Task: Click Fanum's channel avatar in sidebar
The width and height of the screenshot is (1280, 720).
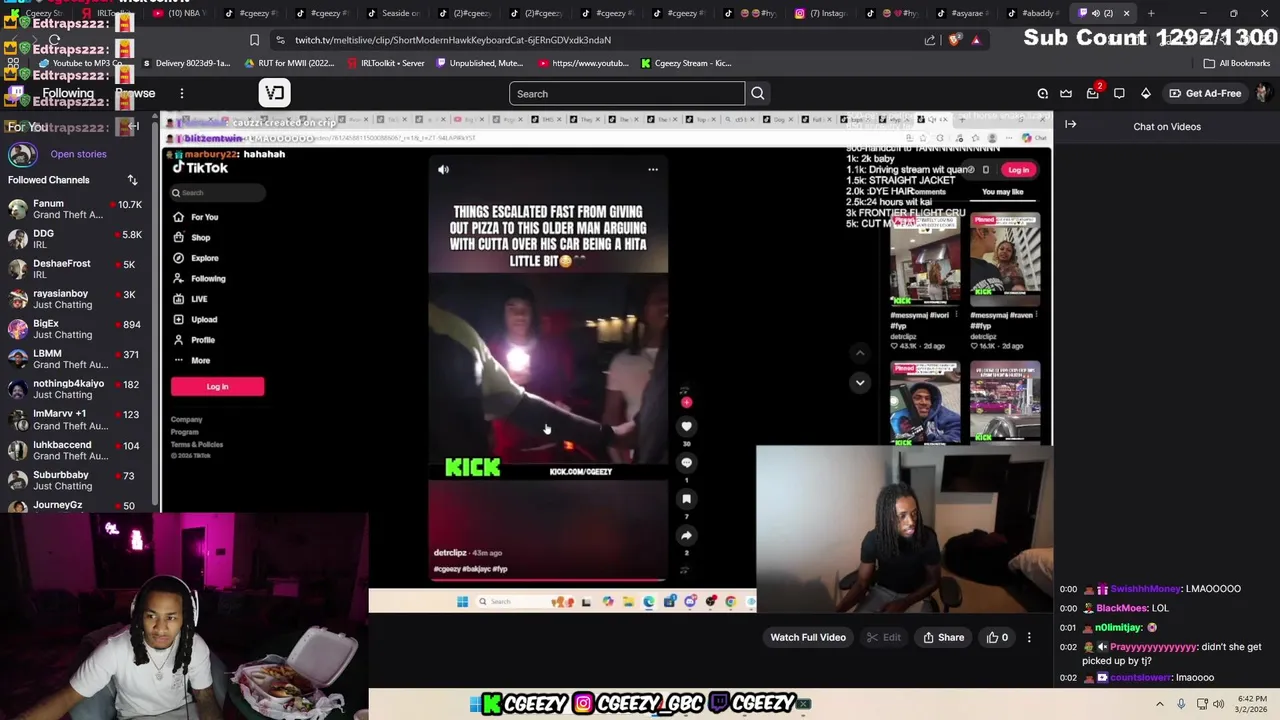Action: click(x=18, y=209)
